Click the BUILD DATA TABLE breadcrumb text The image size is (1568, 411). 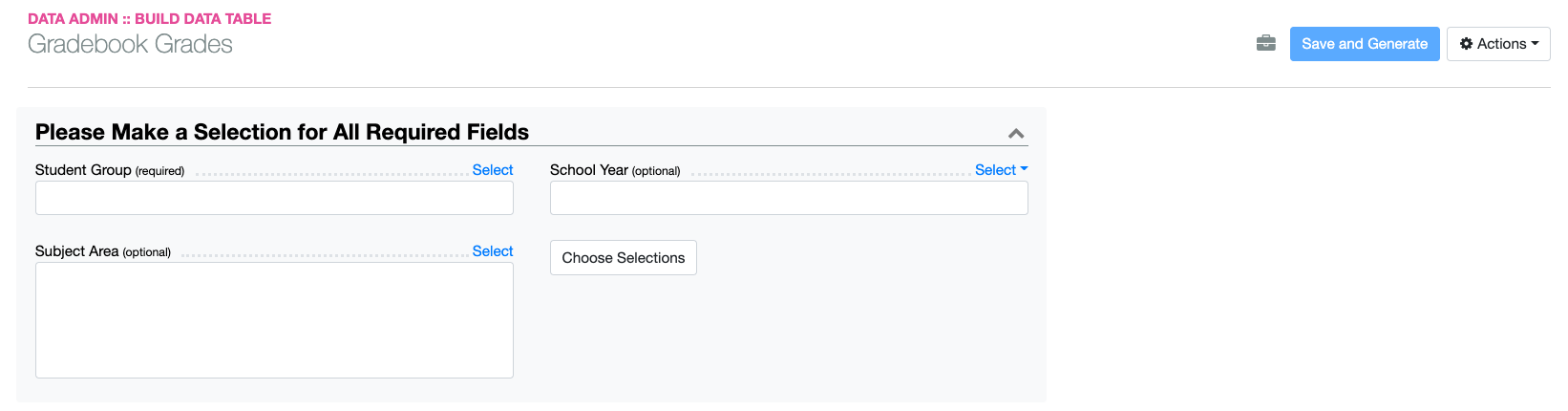tap(202, 18)
